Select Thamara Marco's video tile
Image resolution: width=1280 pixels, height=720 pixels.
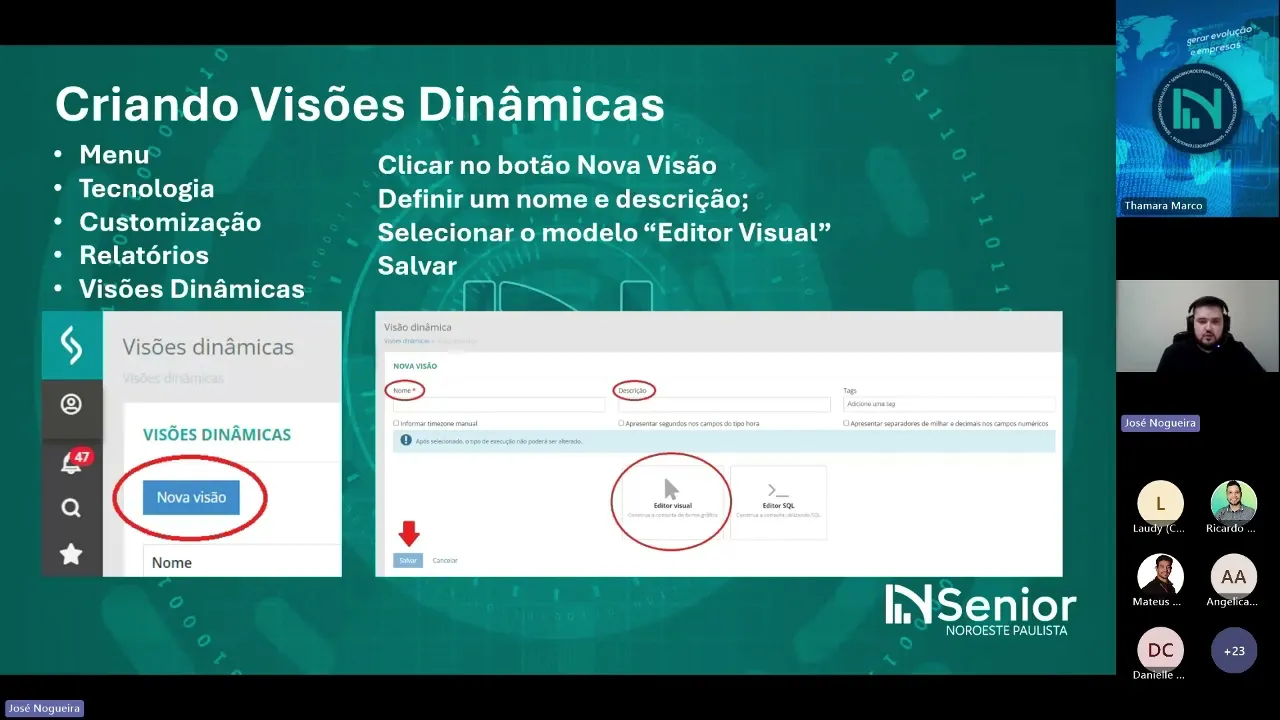pyautogui.click(x=1197, y=108)
